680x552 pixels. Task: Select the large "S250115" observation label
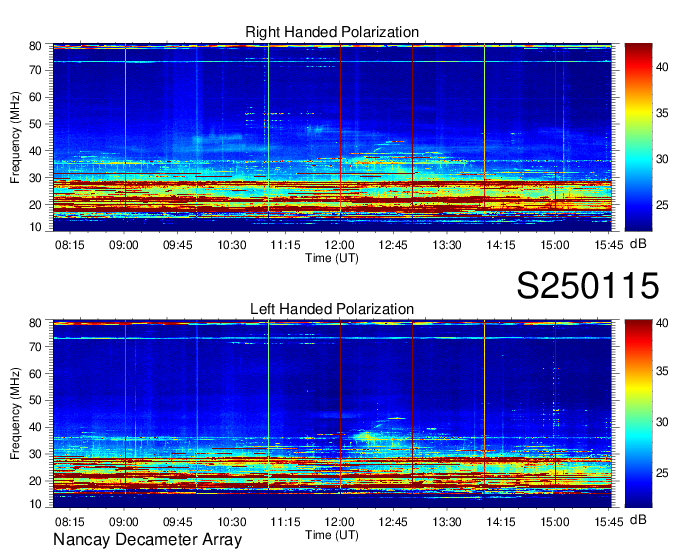tap(588, 285)
